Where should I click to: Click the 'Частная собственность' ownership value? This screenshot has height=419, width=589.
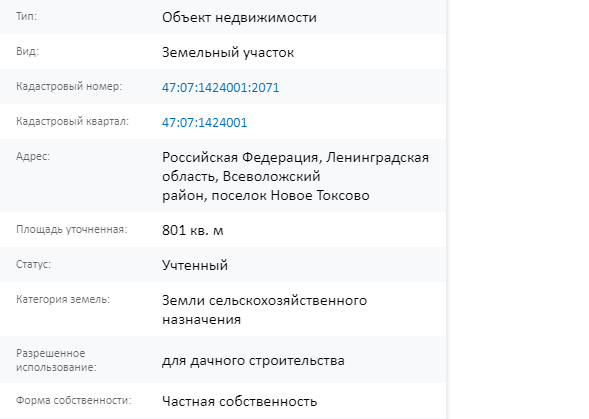(239, 401)
